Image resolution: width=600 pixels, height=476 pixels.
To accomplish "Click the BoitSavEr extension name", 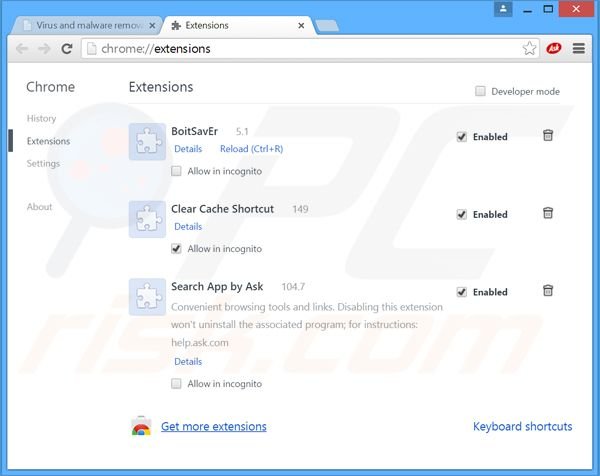I will (194, 131).
